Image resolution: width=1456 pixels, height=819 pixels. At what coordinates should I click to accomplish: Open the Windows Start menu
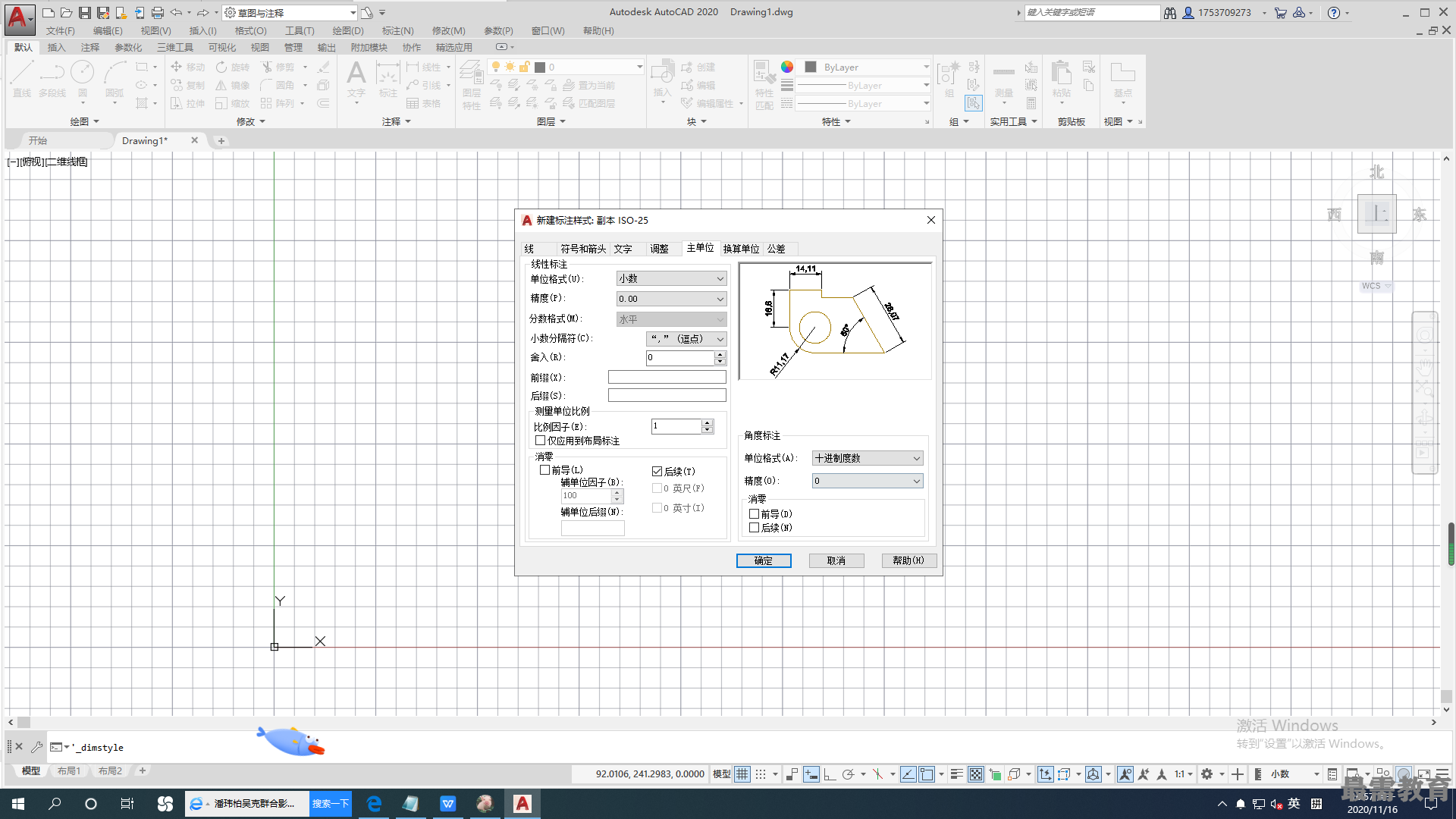pyautogui.click(x=18, y=804)
